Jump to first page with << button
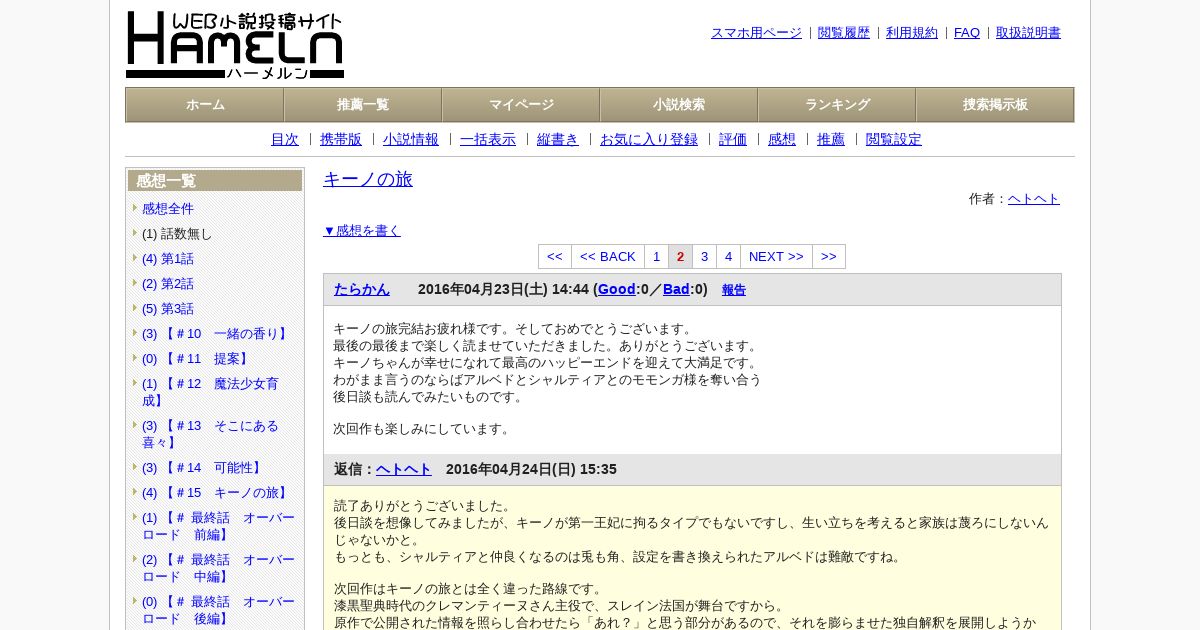The image size is (1200, 630). 555,256
